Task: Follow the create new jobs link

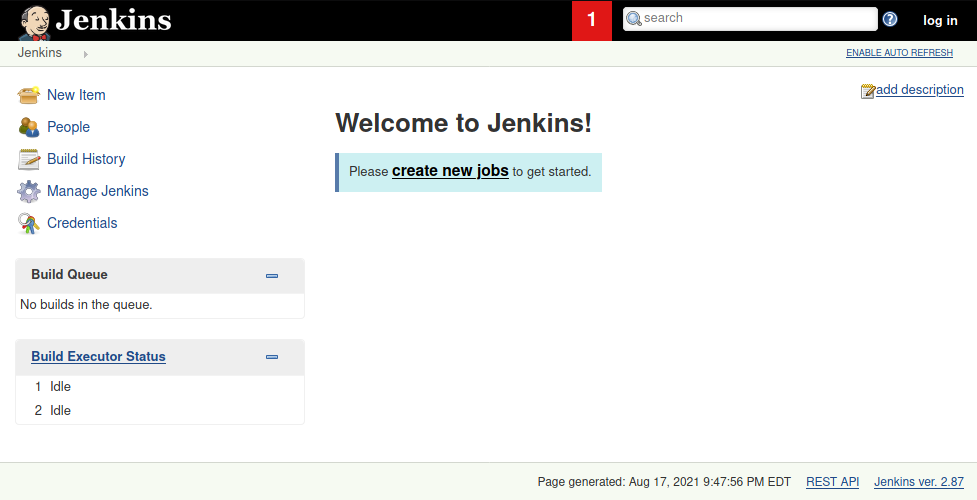Action: pyautogui.click(x=450, y=171)
